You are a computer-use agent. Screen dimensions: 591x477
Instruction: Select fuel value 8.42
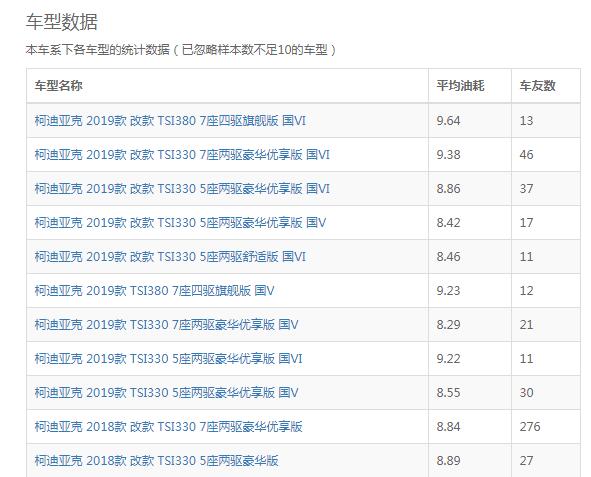[448, 222]
